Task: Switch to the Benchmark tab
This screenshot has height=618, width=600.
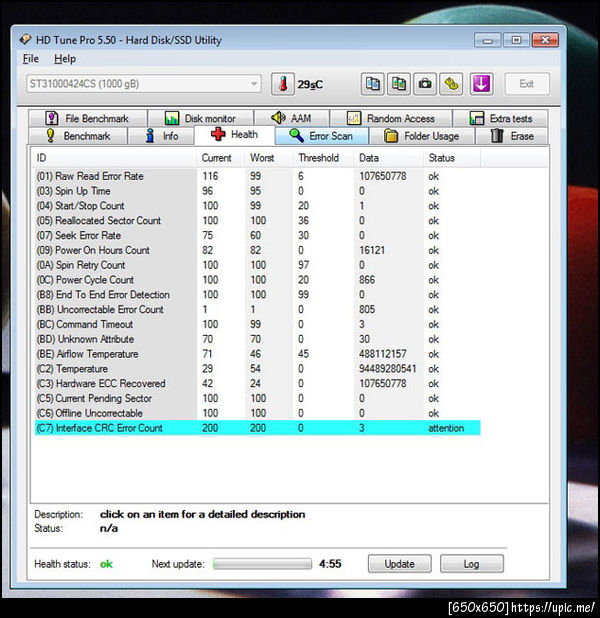Action: (x=78, y=136)
